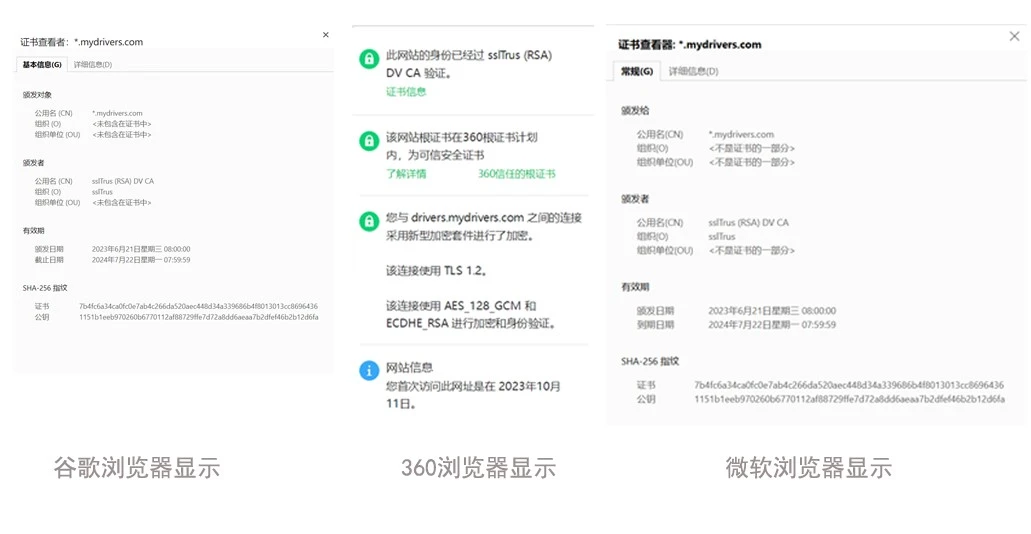Click 公用名 value *.mydrivers.com in Chrome viewer
1031x534 pixels.
[117, 113]
